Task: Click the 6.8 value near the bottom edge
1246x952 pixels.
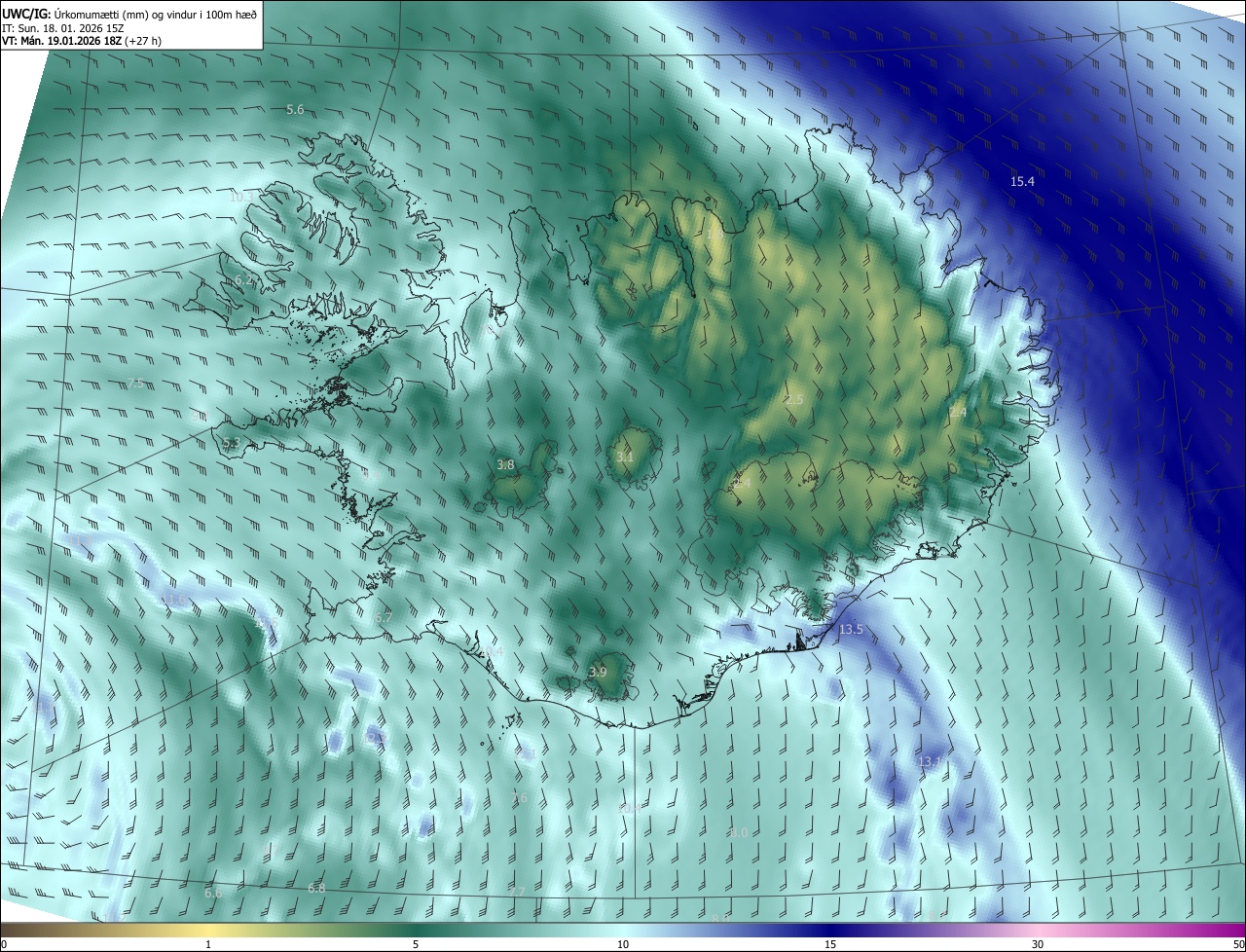Action: [316, 889]
